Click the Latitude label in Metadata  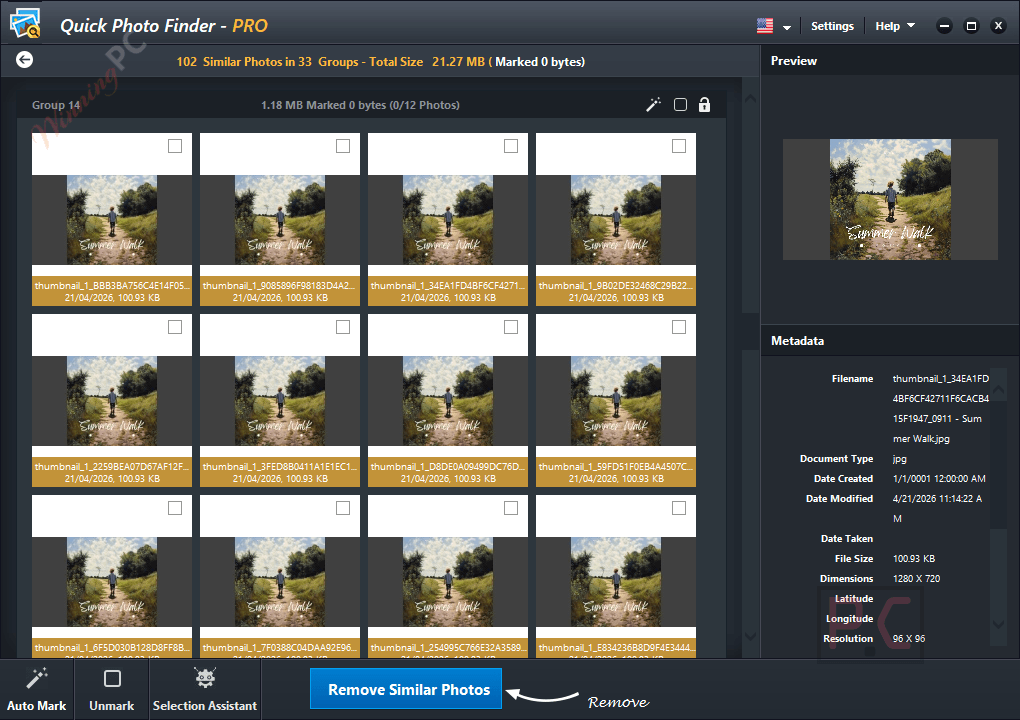tap(853, 599)
